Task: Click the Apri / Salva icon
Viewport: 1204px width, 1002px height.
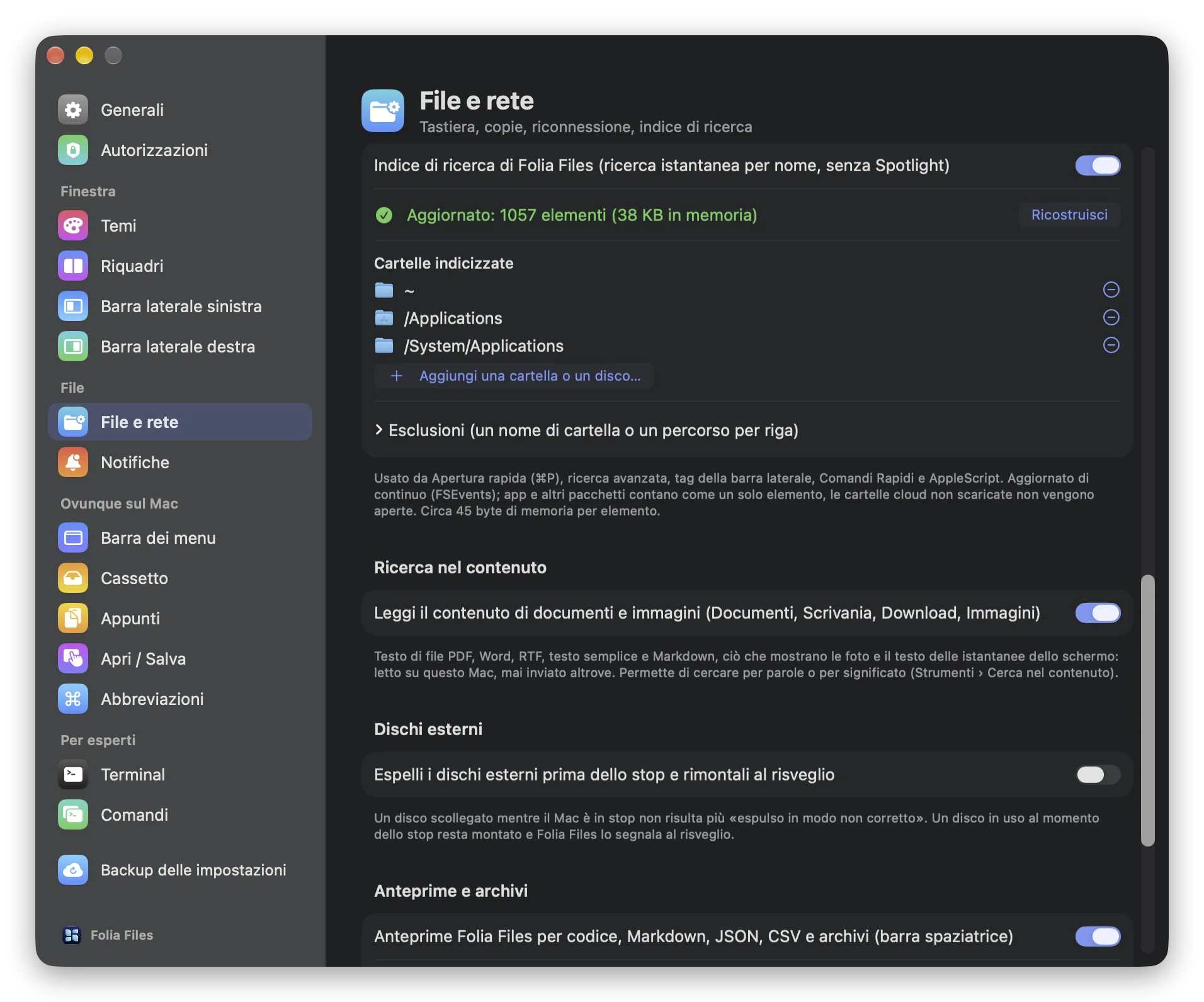Action: 73,659
